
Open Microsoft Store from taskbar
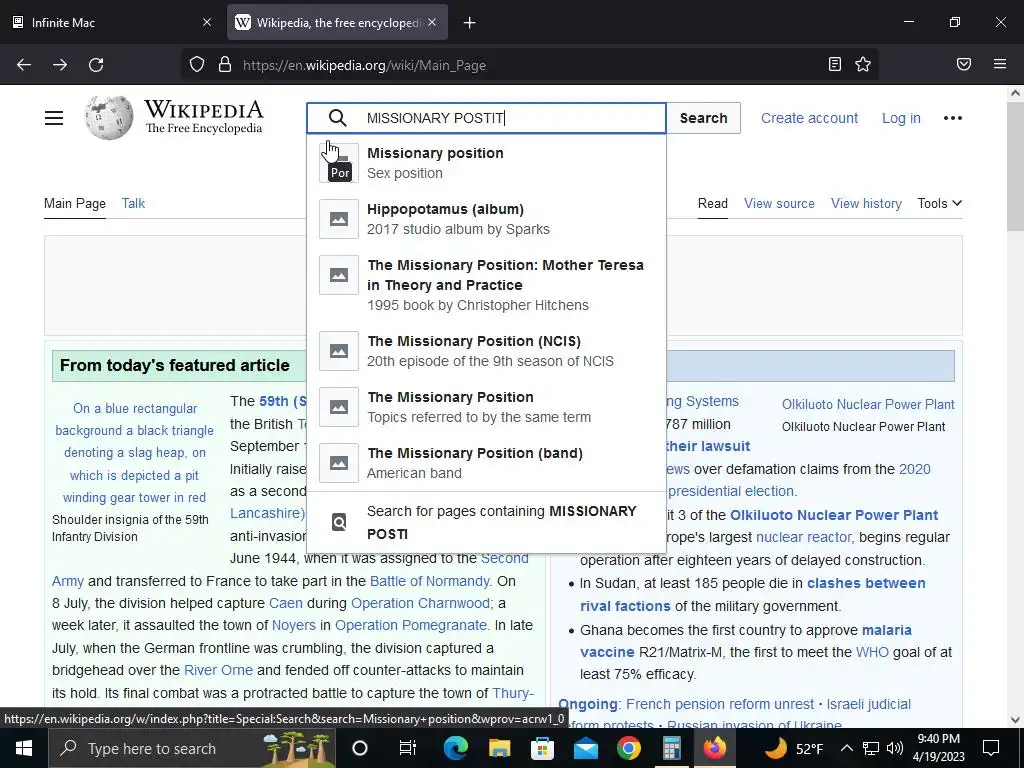(x=542, y=748)
